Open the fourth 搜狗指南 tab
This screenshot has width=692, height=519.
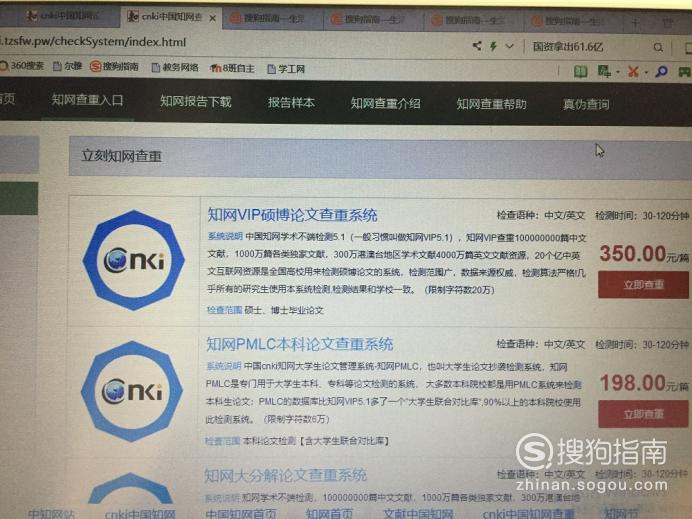(x=574, y=21)
